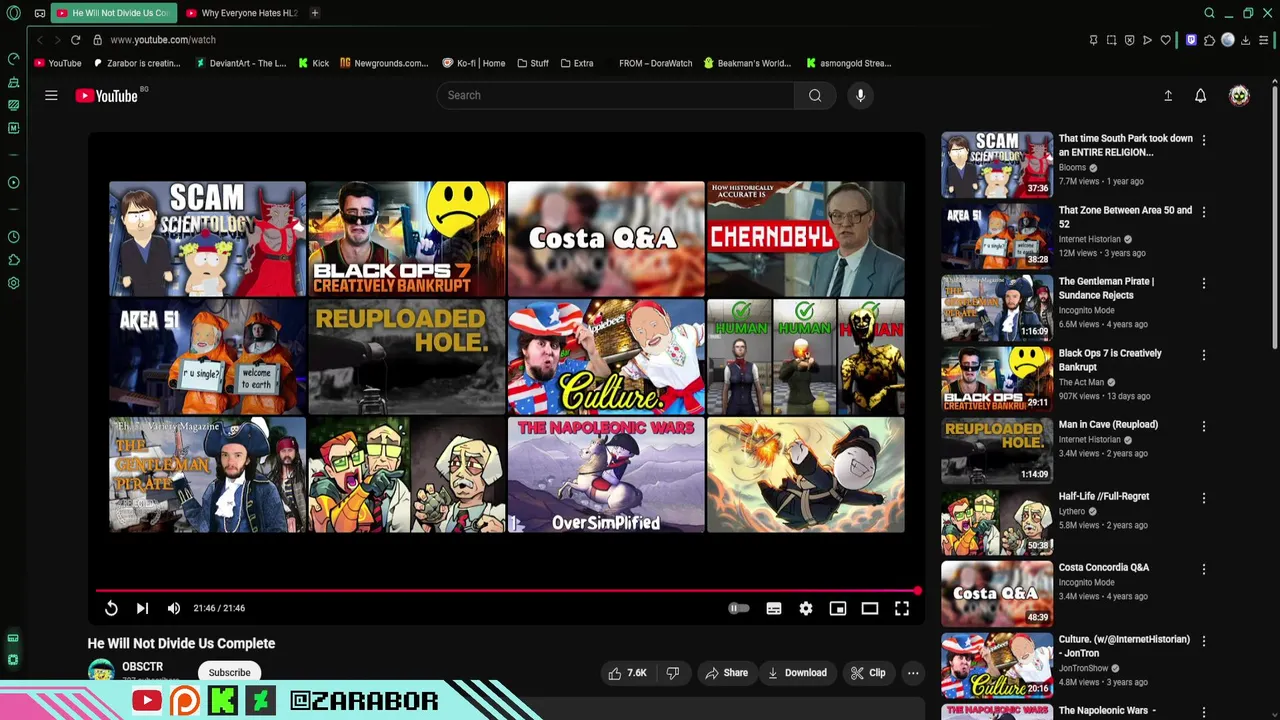The width and height of the screenshot is (1280, 720).
Task: Click the tab islands icon left of tabs
Action: tap(39, 13)
